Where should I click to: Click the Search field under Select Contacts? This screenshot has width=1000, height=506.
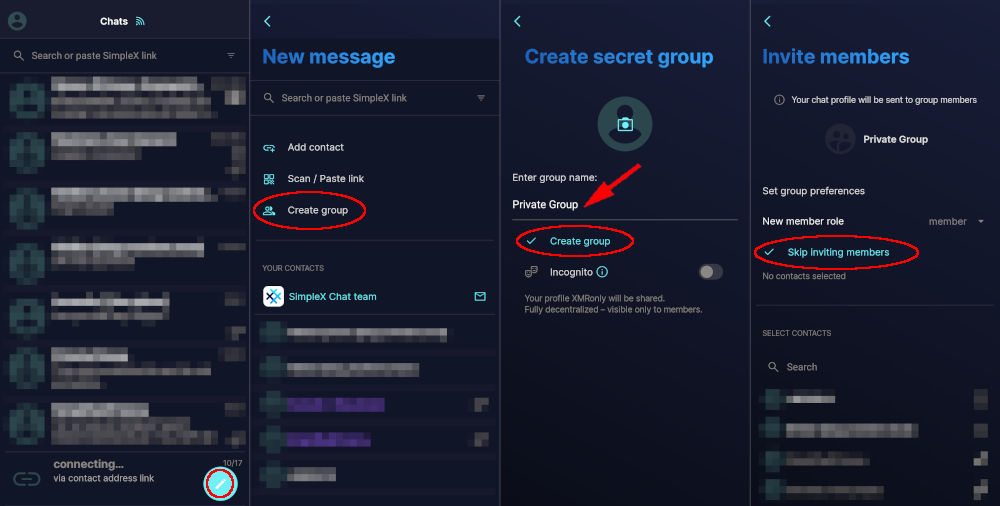[x=874, y=367]
